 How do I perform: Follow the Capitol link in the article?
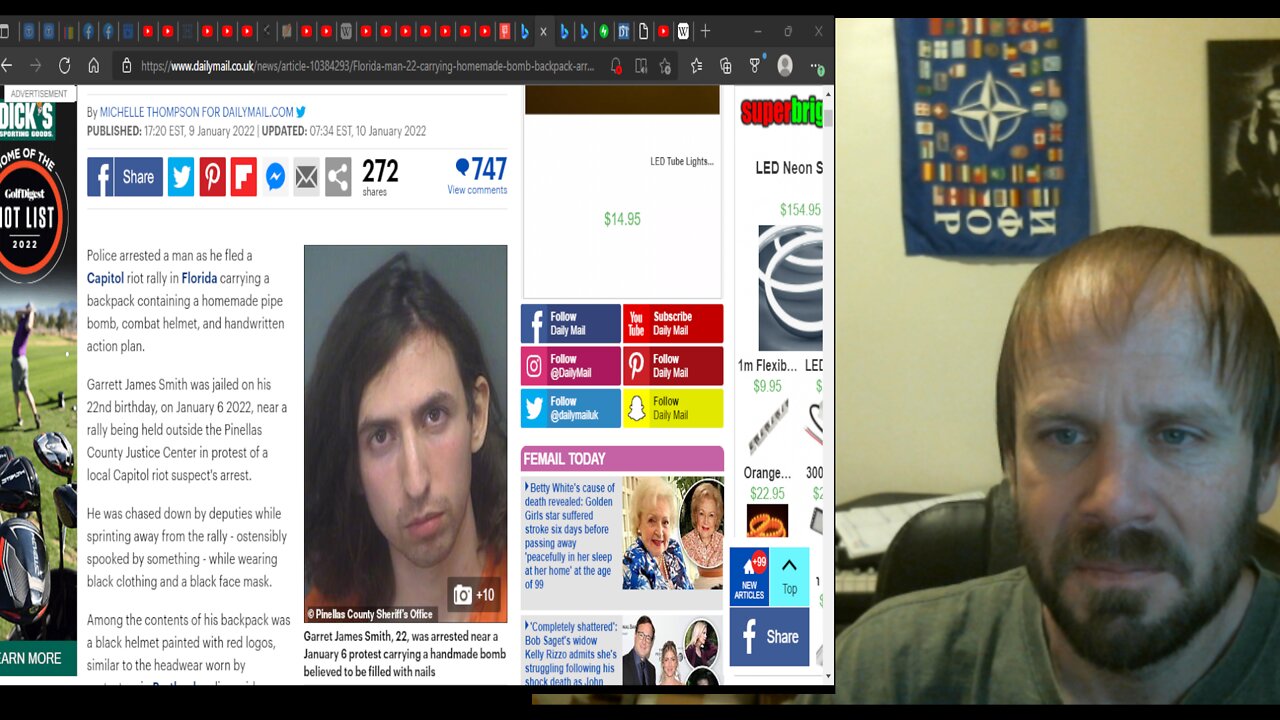pos(105,278)
